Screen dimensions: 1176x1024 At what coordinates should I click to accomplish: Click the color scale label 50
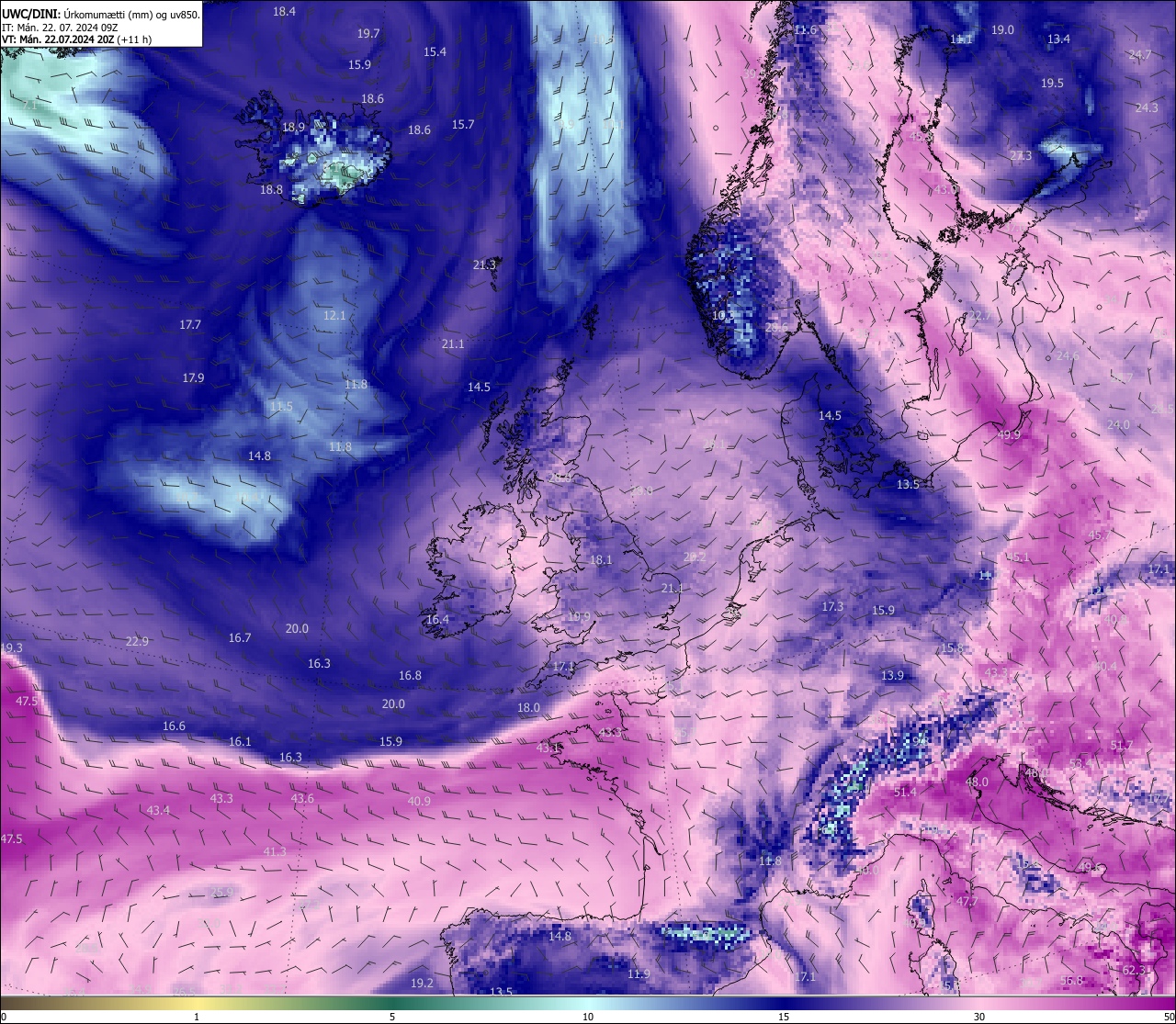(x=1169, y=1017)
